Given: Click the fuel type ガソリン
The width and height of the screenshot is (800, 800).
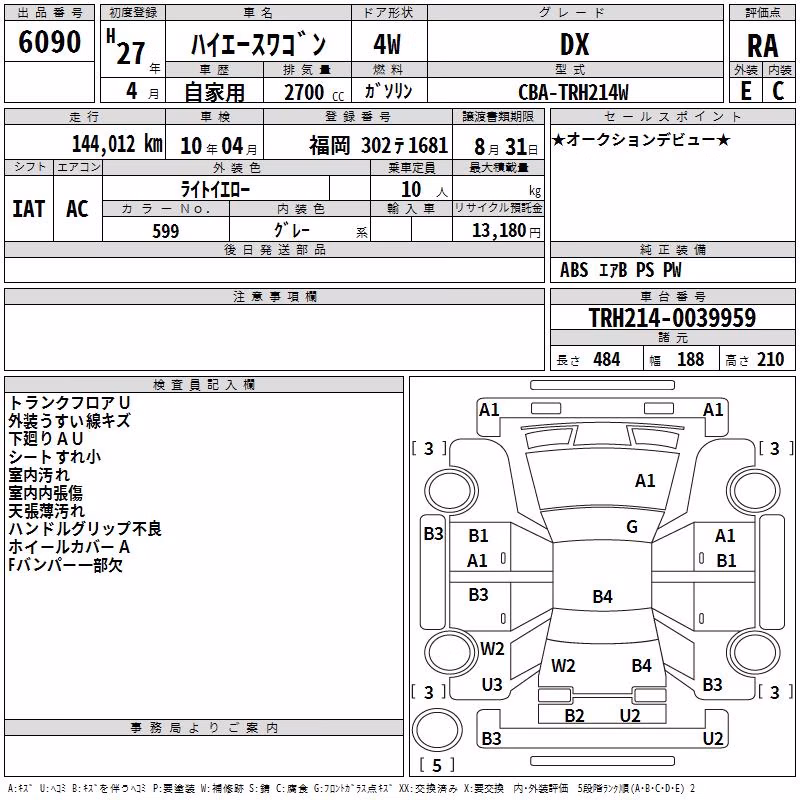Looking at the screenshot, I should tap(388, 91).
